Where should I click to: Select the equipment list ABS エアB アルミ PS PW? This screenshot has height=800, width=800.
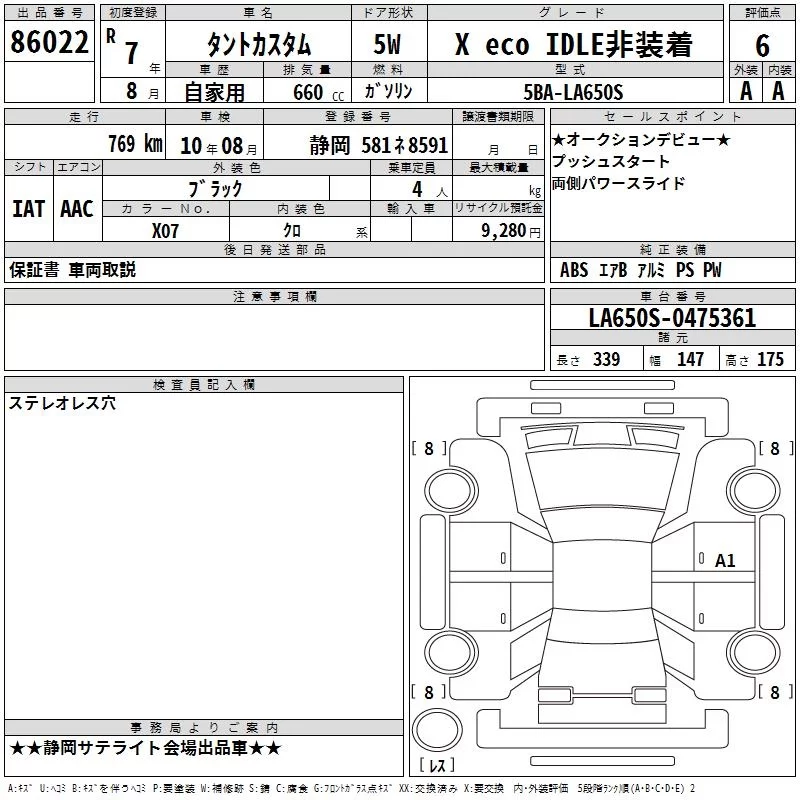(x=640, y=270)
